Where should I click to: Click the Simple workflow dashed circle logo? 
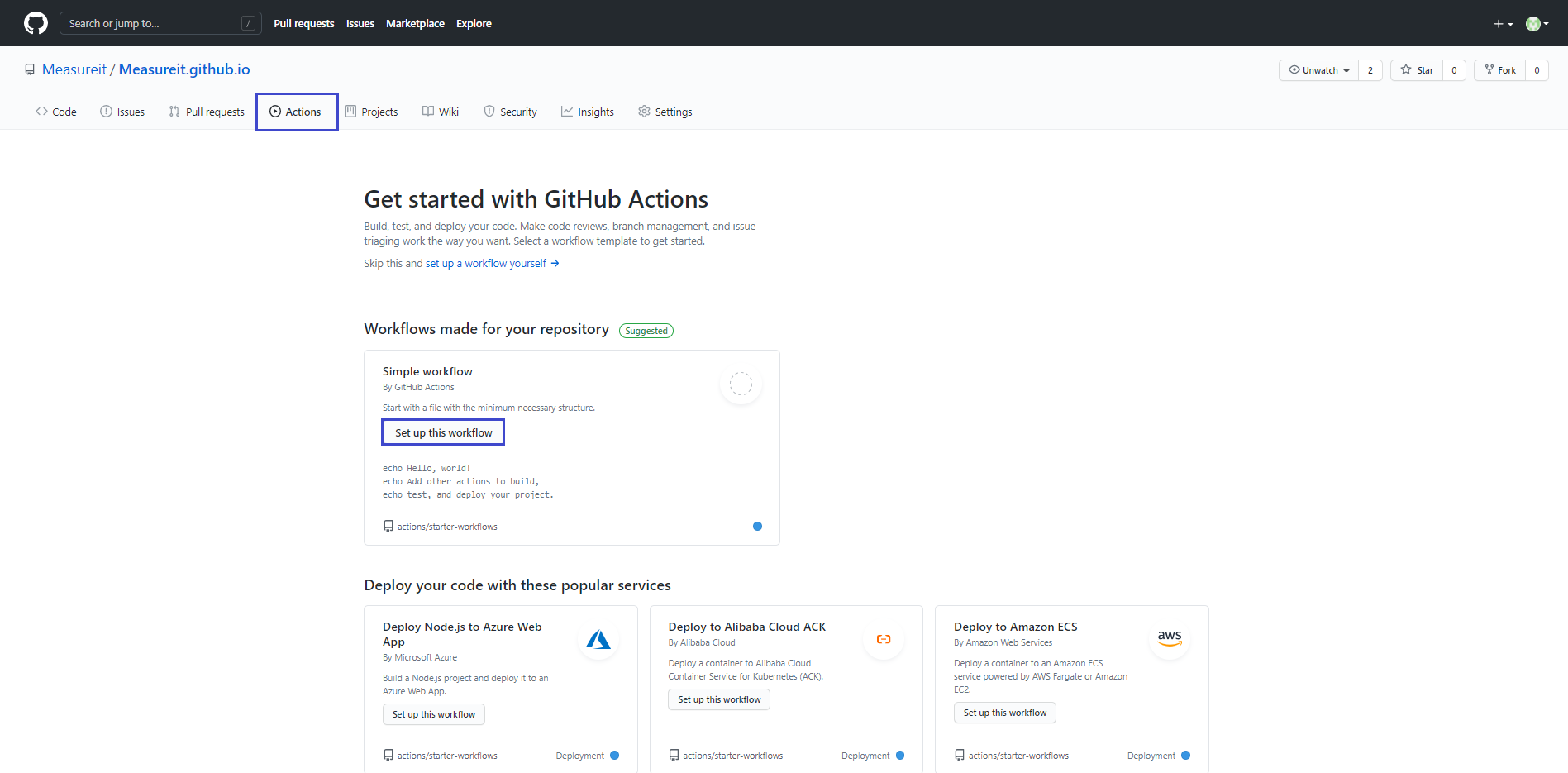pyautogui.click(x=741, y=384)
